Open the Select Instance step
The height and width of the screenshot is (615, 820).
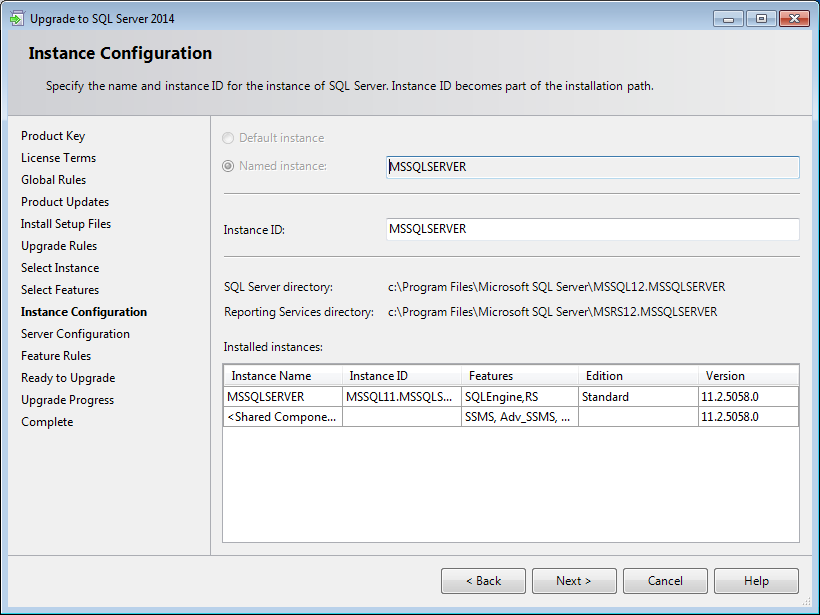(x=60, y=268)
